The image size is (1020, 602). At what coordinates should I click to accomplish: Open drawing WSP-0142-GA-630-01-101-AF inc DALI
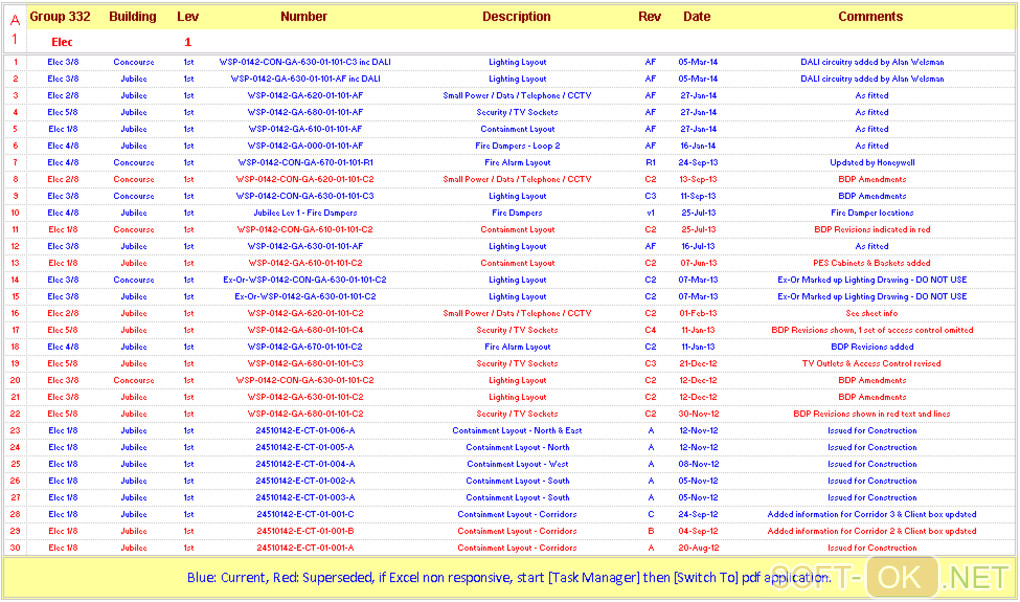coord(305,79)
